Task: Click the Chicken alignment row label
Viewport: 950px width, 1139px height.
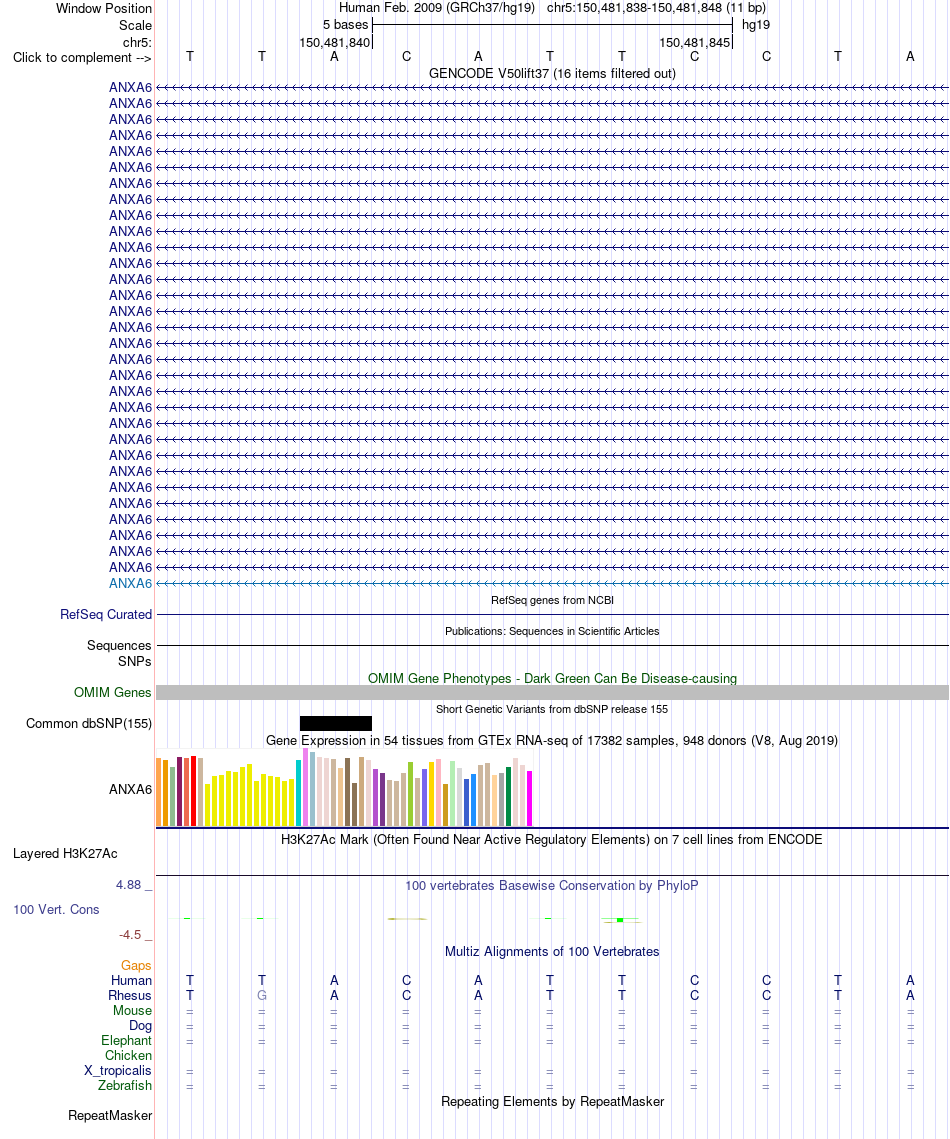Action: pos(129,1055)
